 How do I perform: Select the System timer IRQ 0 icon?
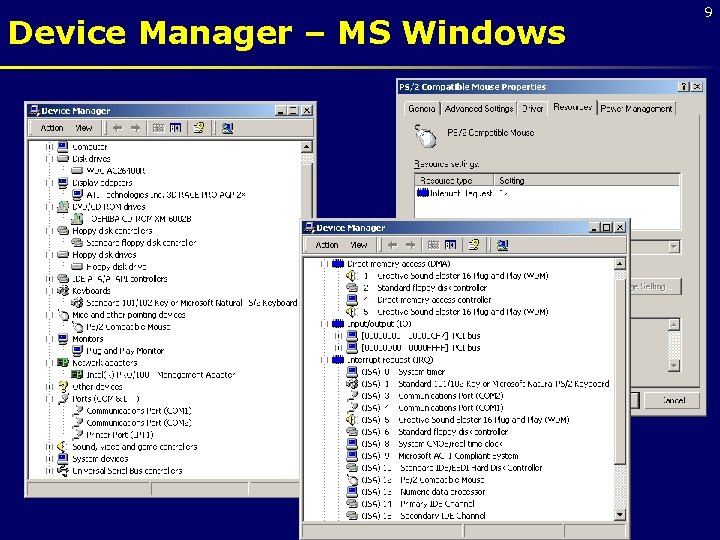coord(352,371)
